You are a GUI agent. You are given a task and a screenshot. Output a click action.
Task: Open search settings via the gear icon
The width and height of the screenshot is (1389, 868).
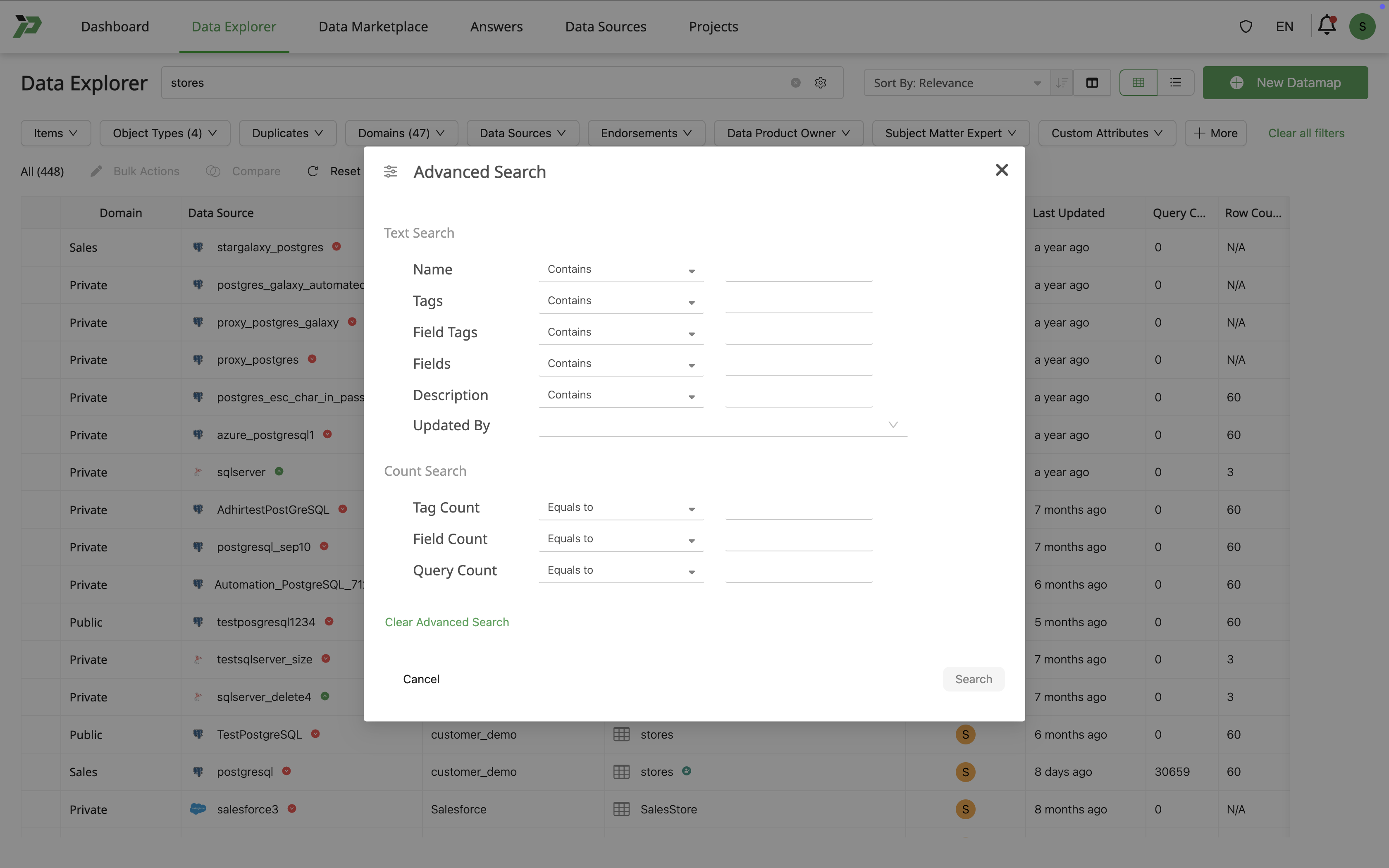coord(820,83)
